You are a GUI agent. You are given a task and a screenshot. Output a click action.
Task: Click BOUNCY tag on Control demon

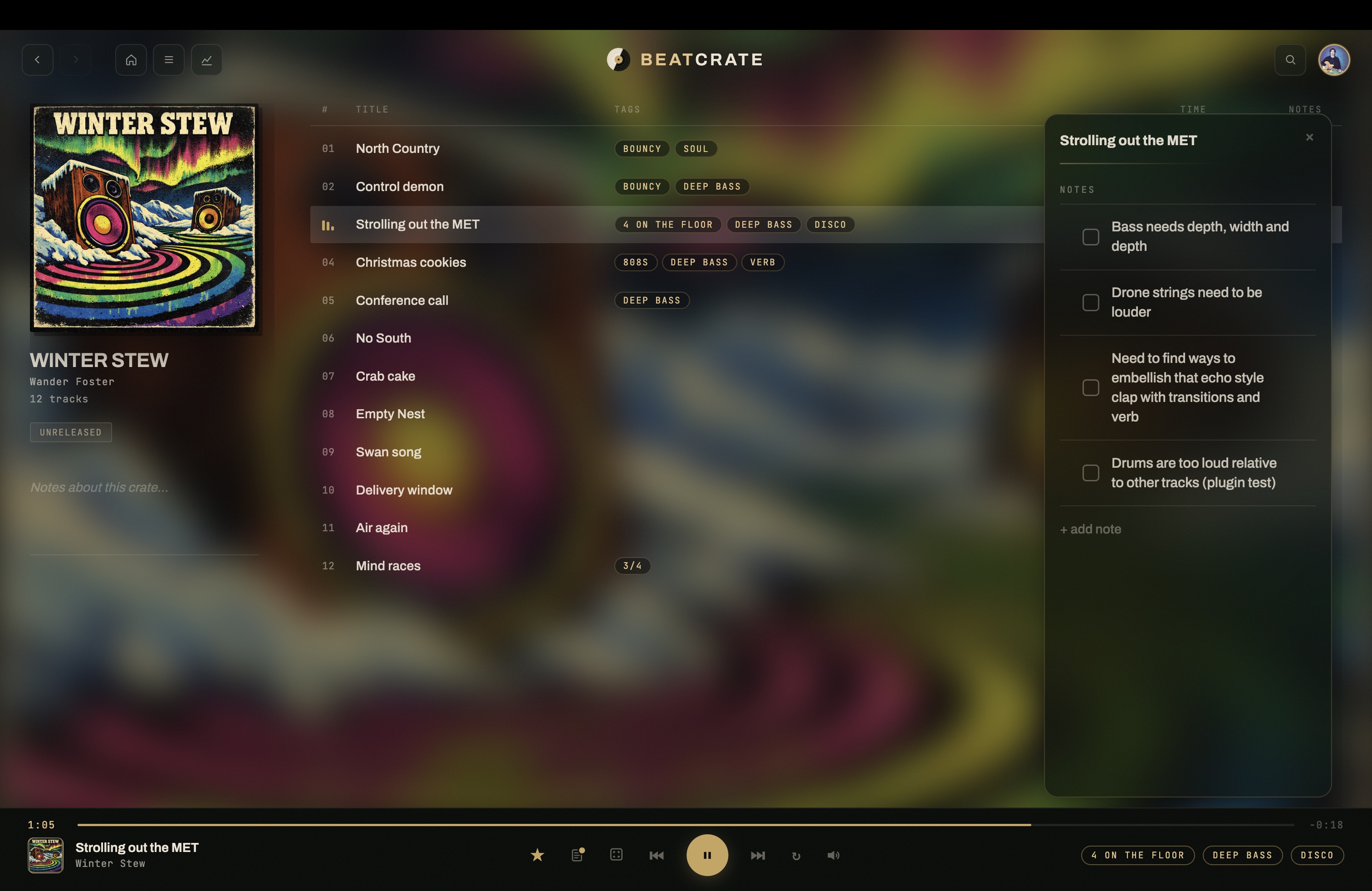[x=642, y=187]
